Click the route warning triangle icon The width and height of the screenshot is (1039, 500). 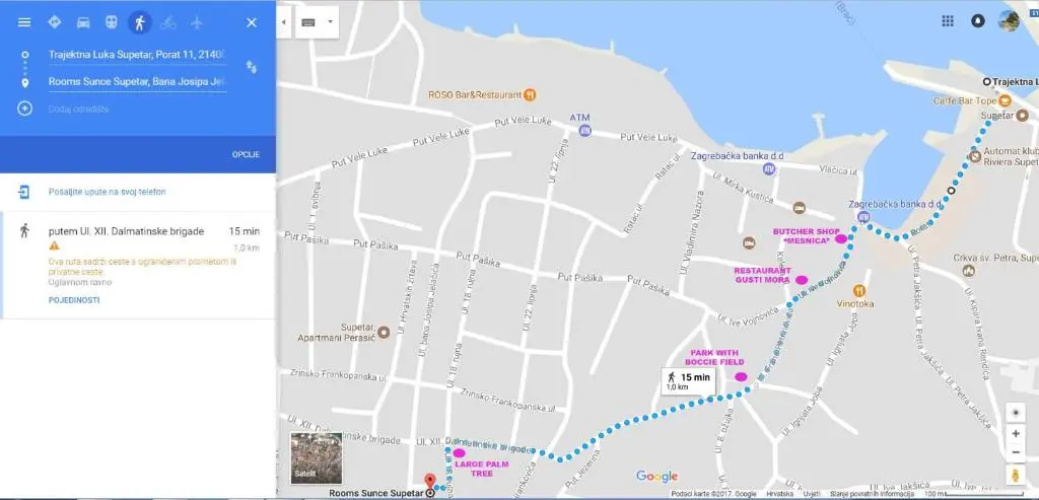tap(54, 246)
